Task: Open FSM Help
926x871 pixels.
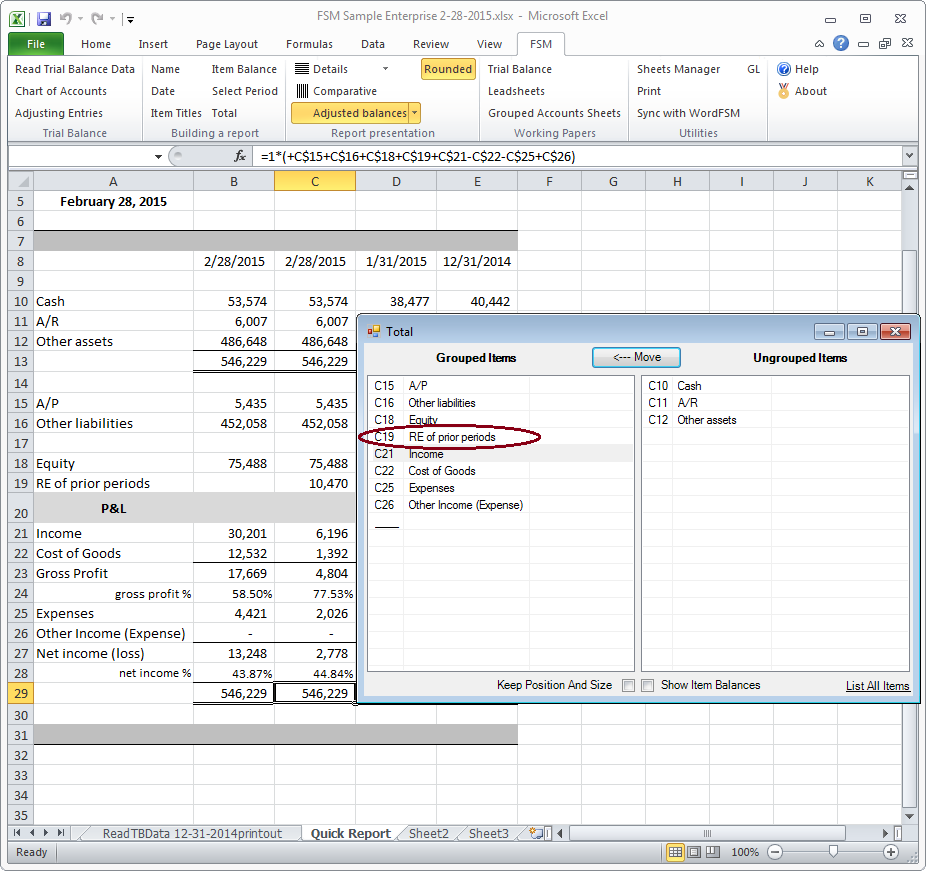Action: [x=796, y=69]
